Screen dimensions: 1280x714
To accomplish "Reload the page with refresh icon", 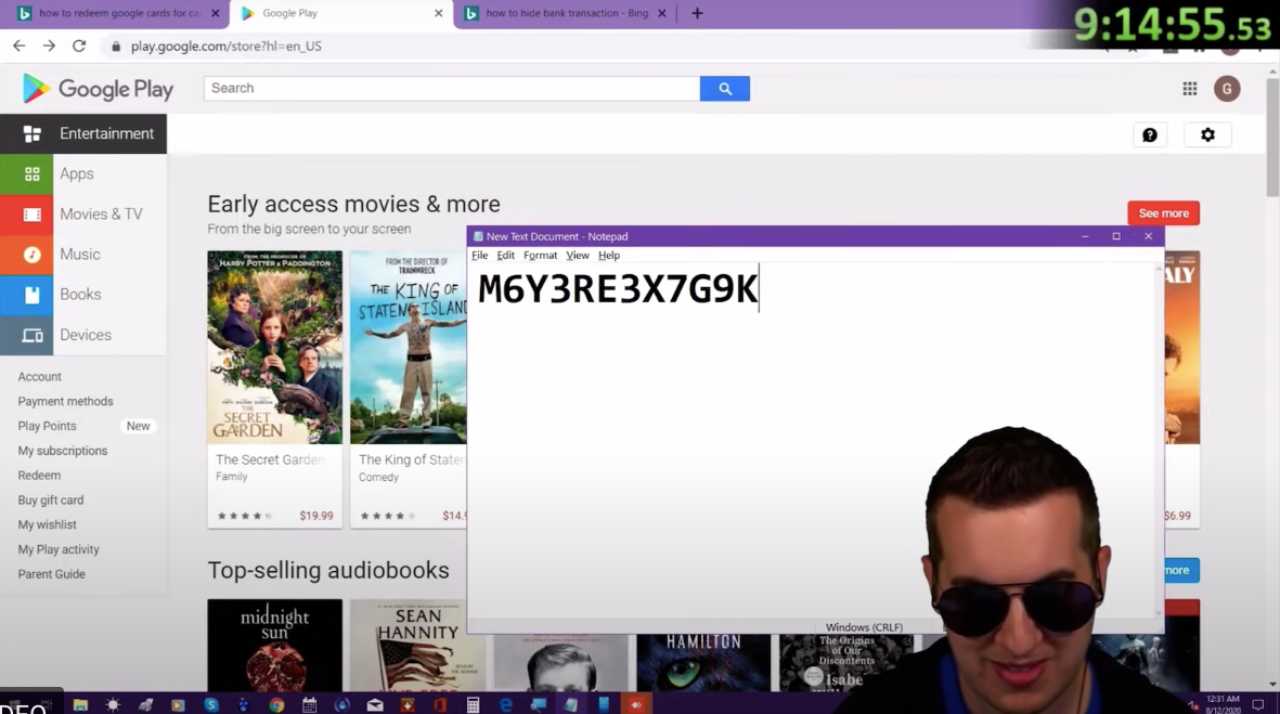I will pos(79,46).
